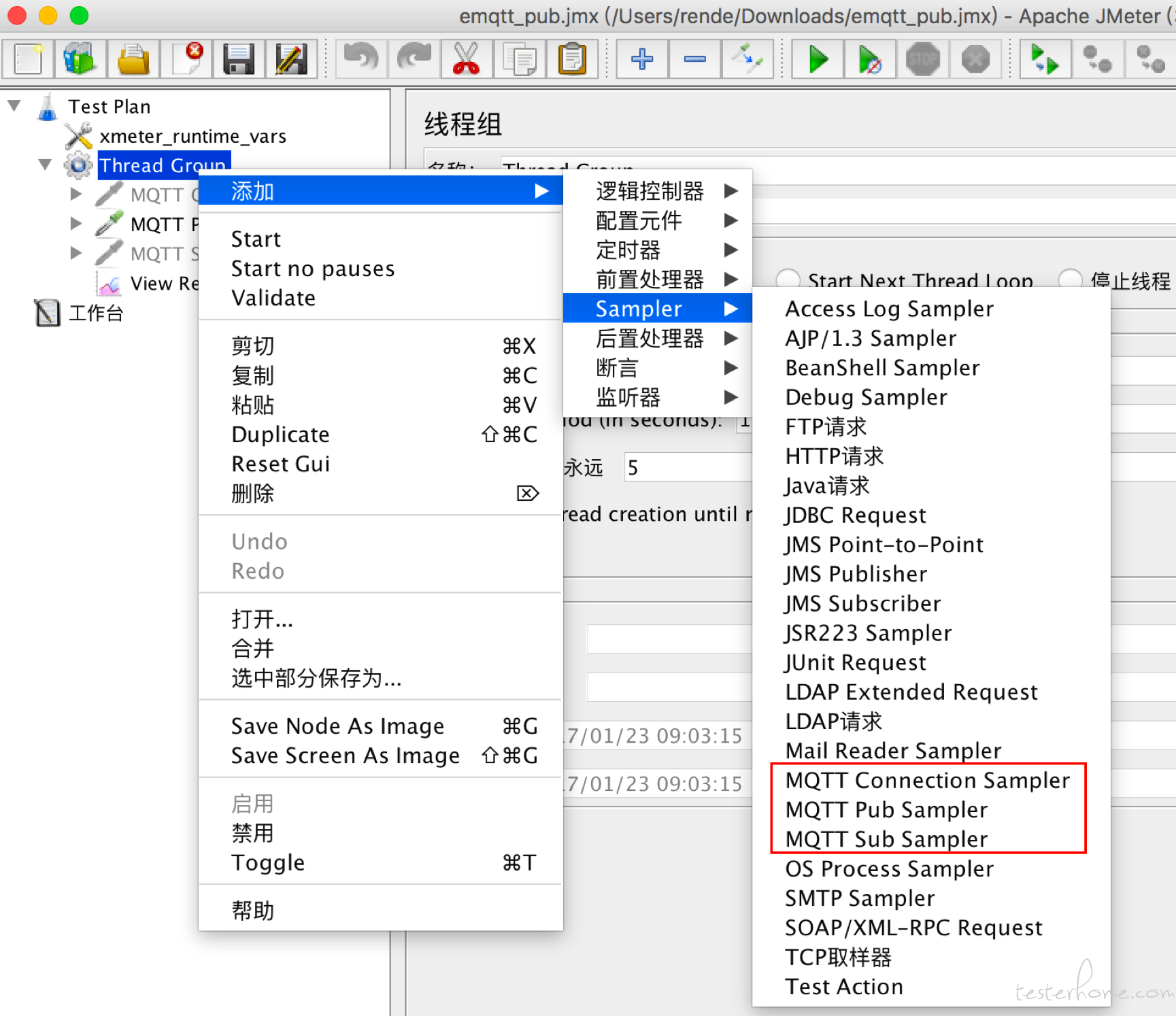Select BeanShell Sampler
The image size is (1176, 1016).
coord(931,367)
